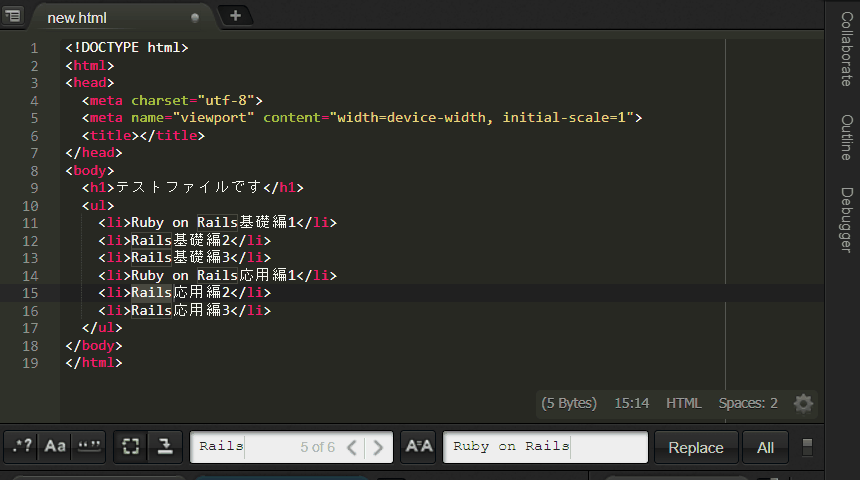Click closing html tag on line 19

click(x=94, y=363)
